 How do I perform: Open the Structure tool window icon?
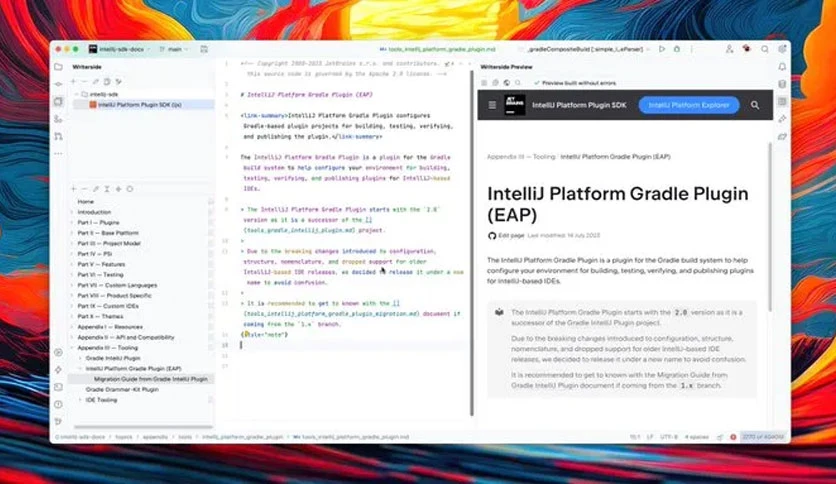coord(58,119)
